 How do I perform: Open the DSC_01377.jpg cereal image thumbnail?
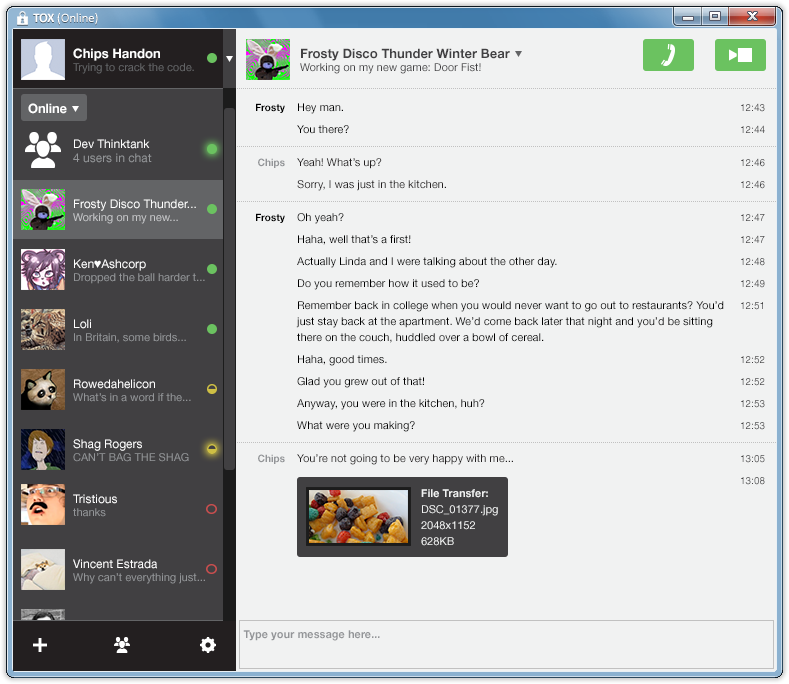coord(358,516)
